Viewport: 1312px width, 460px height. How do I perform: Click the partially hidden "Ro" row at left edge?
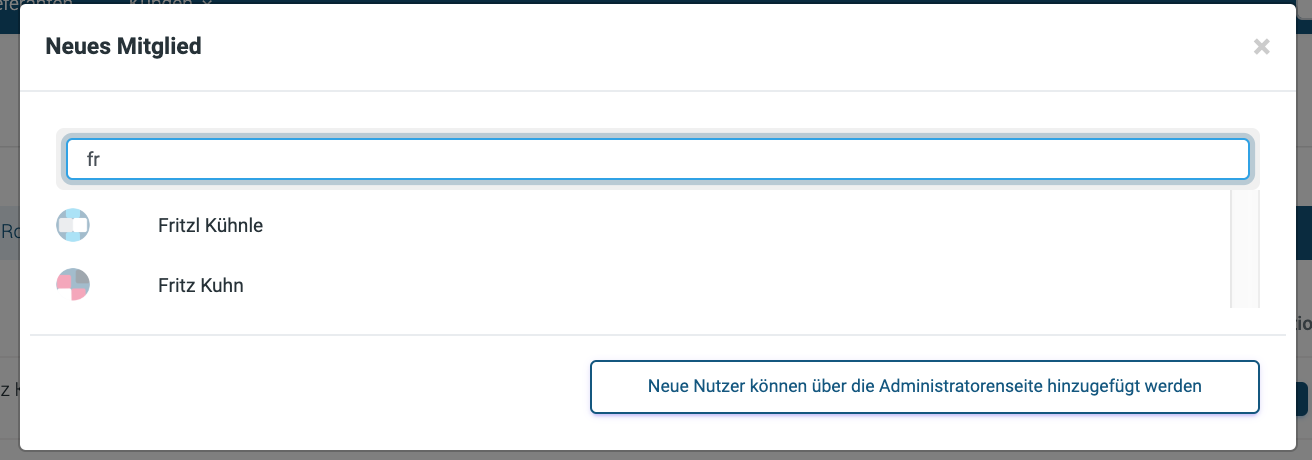(x=10, y=232)
